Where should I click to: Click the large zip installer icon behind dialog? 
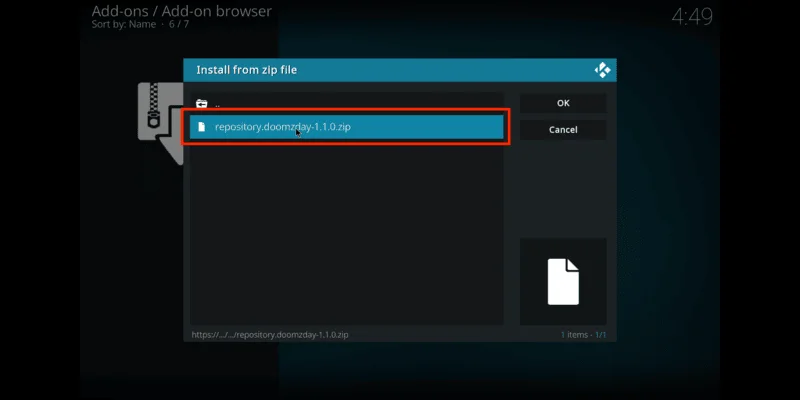point(160,120)
